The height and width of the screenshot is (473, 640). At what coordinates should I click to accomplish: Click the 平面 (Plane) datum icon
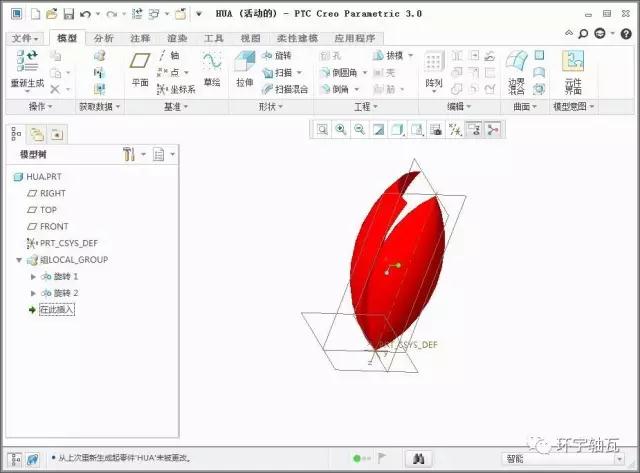tap(140, 68)
